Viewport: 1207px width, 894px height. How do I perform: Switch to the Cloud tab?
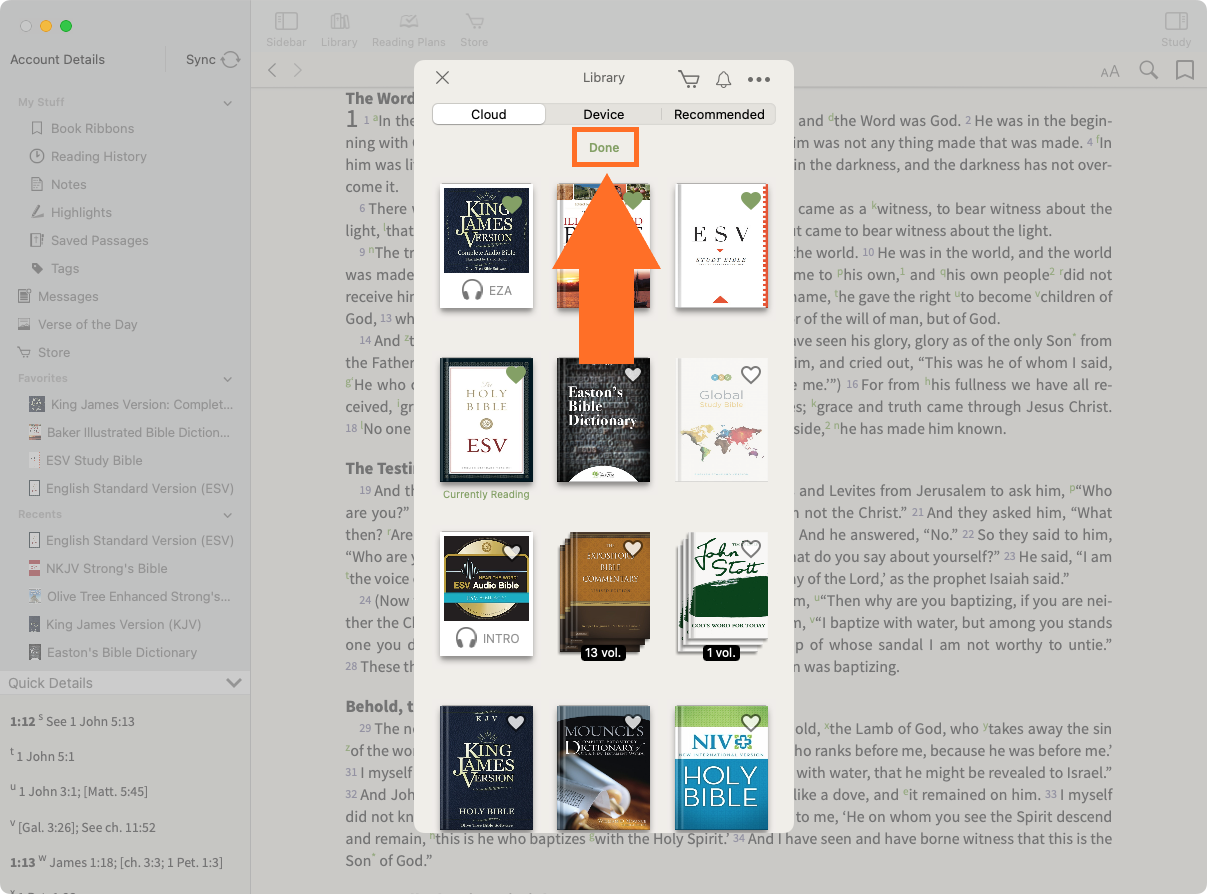click(x=489, y=114)
